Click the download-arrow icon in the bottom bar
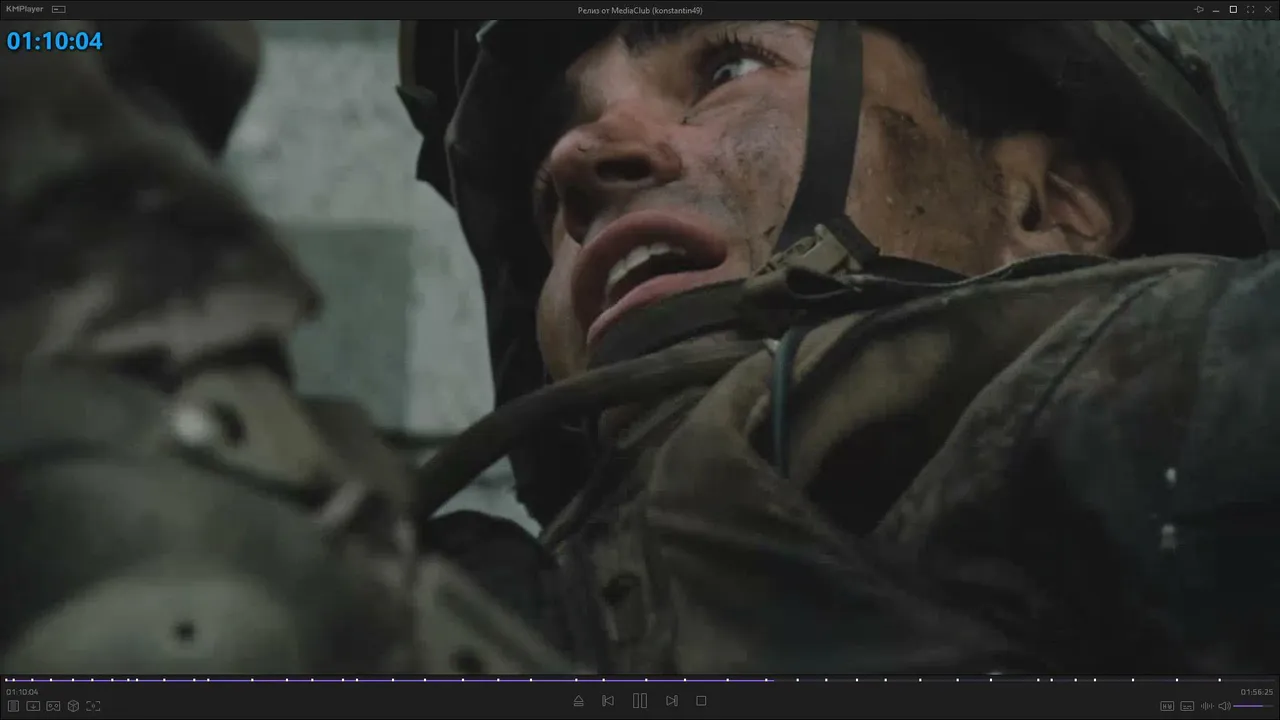 (x=33, y=706)
